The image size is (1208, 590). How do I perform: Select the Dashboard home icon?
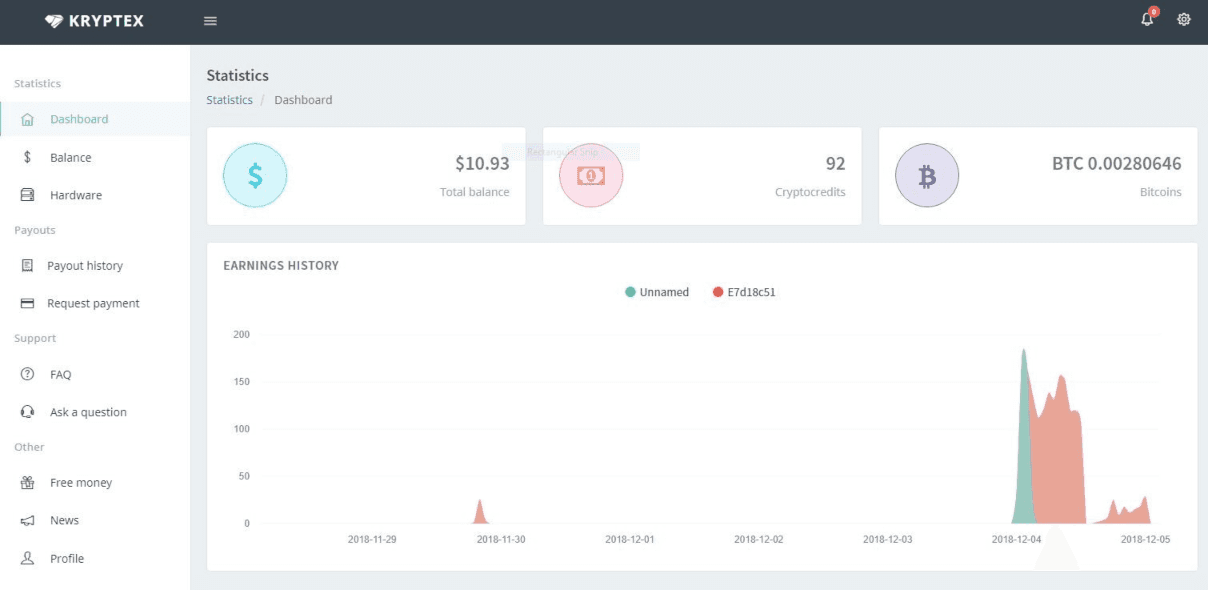click(27, 118)
